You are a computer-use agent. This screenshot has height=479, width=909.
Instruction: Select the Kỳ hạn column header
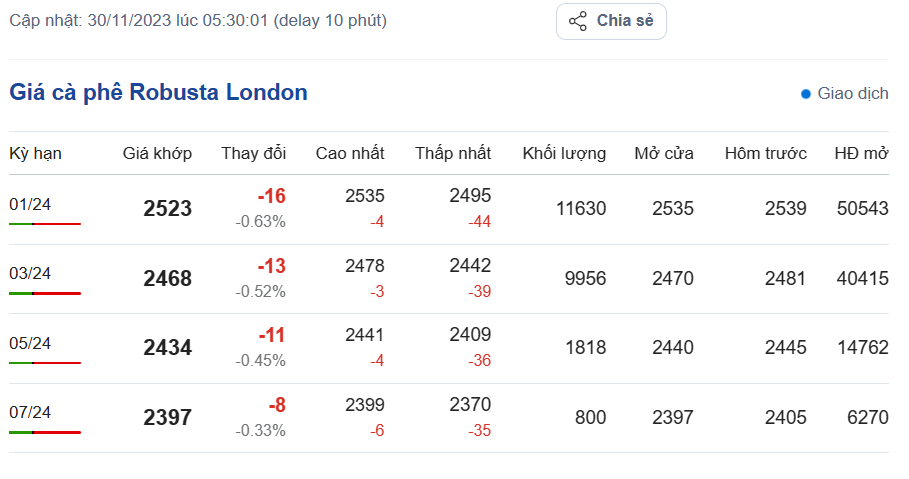tap(35, 153)
